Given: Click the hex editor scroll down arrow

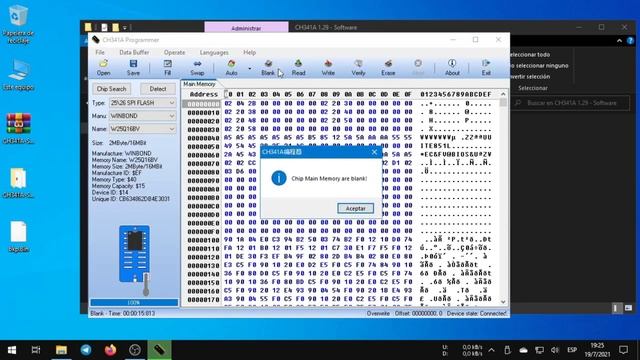Looking at the screenshot, I should pyautogui.click(x=503, y=302).
